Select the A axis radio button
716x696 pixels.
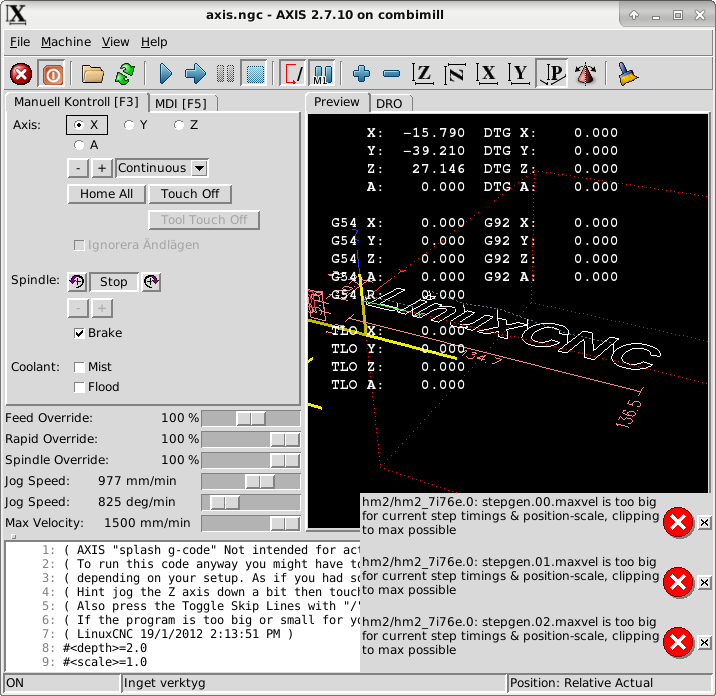pos(86,145)
